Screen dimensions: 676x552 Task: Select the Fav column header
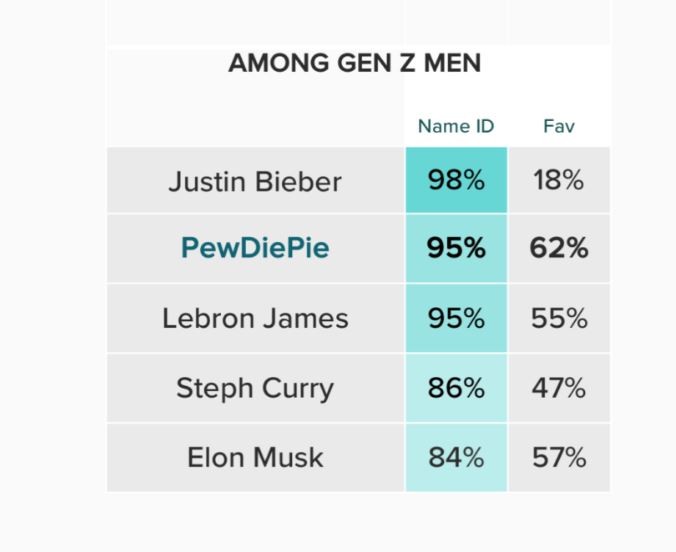coord(559,126)
